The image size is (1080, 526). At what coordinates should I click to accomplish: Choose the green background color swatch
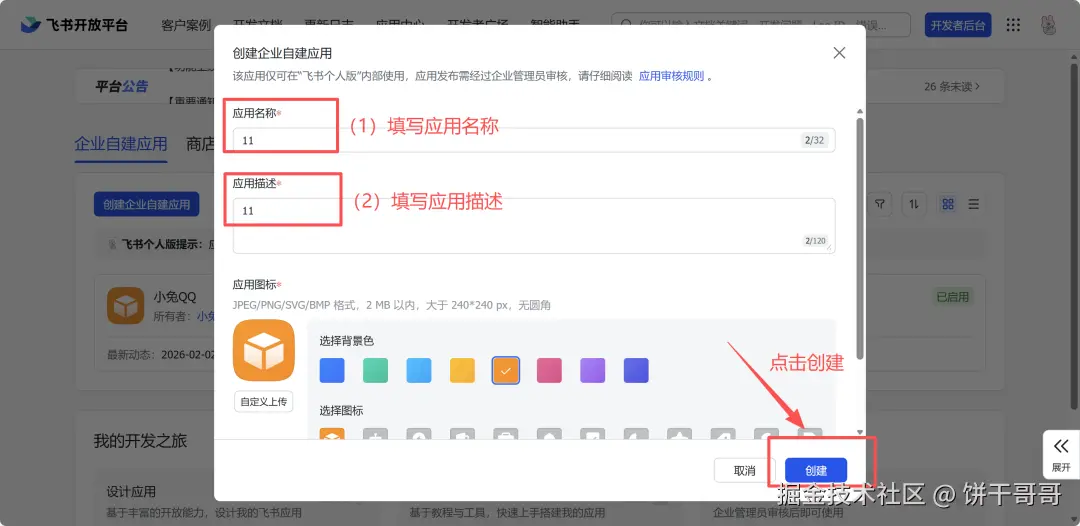(375, 370)
